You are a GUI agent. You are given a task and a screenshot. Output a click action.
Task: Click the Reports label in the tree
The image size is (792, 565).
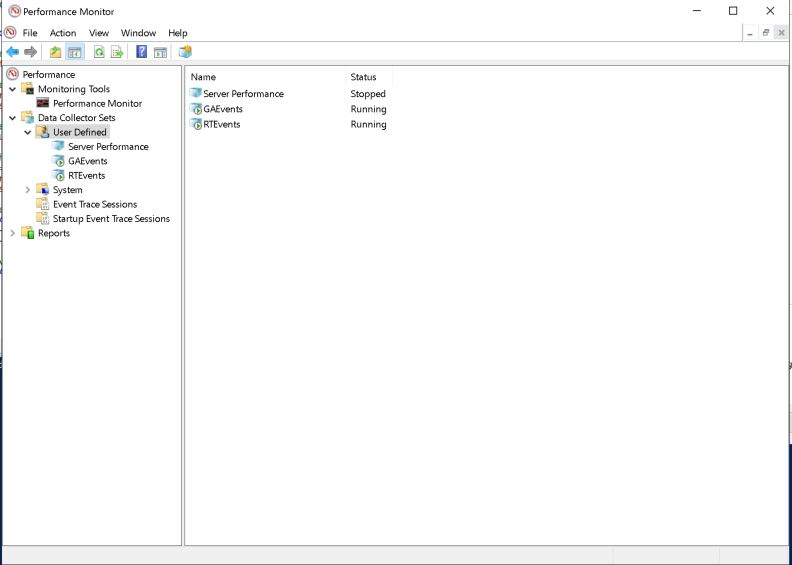click(x=54, y=233)
